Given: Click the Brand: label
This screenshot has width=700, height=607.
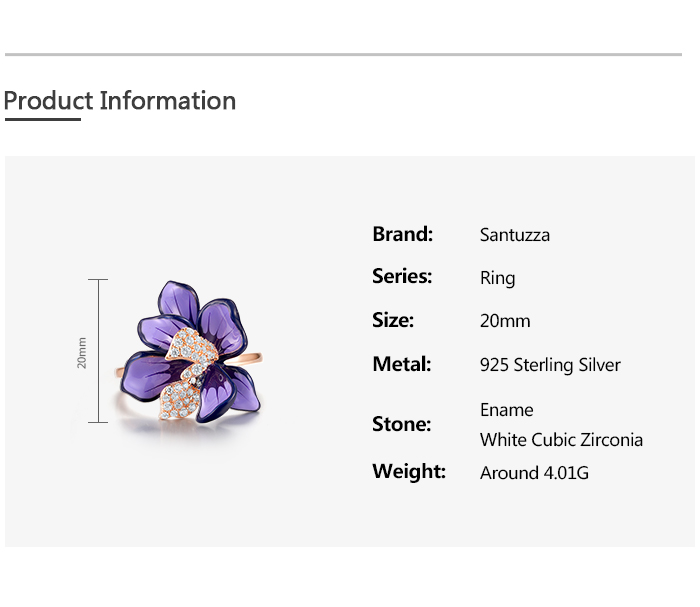Looking at the screenshot, I should (402, 234).
